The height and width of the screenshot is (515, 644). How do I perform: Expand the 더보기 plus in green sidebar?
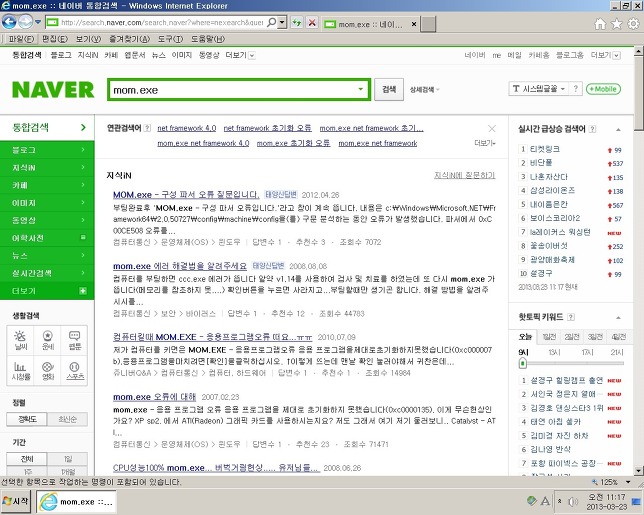[83, 291]
